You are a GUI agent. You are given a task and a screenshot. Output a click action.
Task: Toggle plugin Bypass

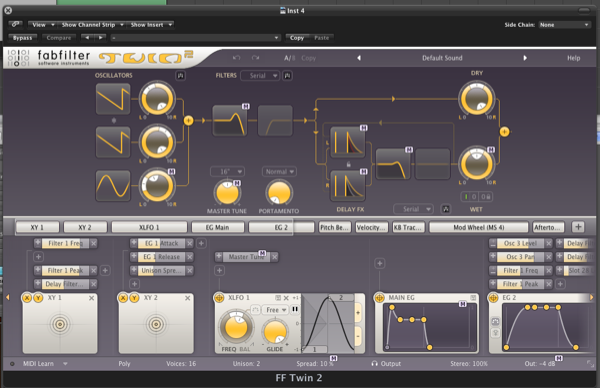tap(23, 37)
